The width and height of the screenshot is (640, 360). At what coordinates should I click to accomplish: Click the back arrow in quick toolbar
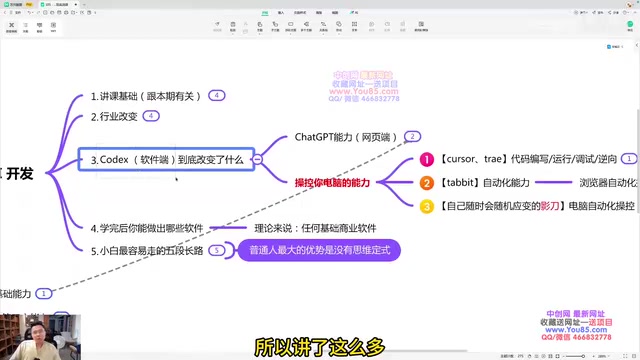(x=5, y=13)
